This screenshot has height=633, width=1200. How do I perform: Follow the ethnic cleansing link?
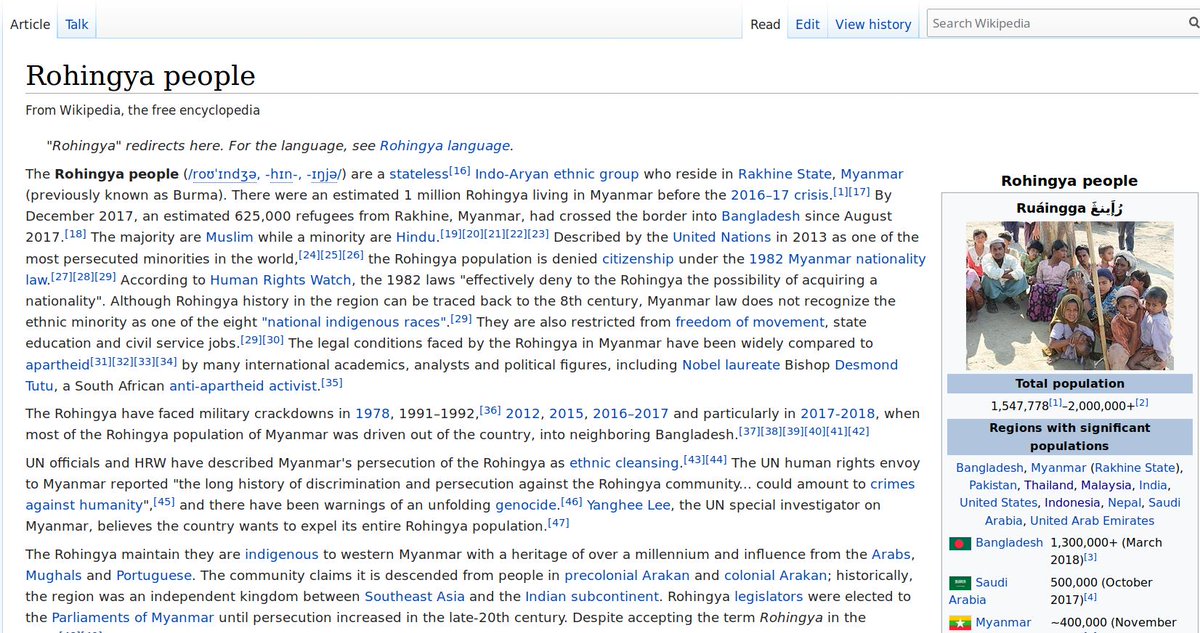tap(624, 463)
